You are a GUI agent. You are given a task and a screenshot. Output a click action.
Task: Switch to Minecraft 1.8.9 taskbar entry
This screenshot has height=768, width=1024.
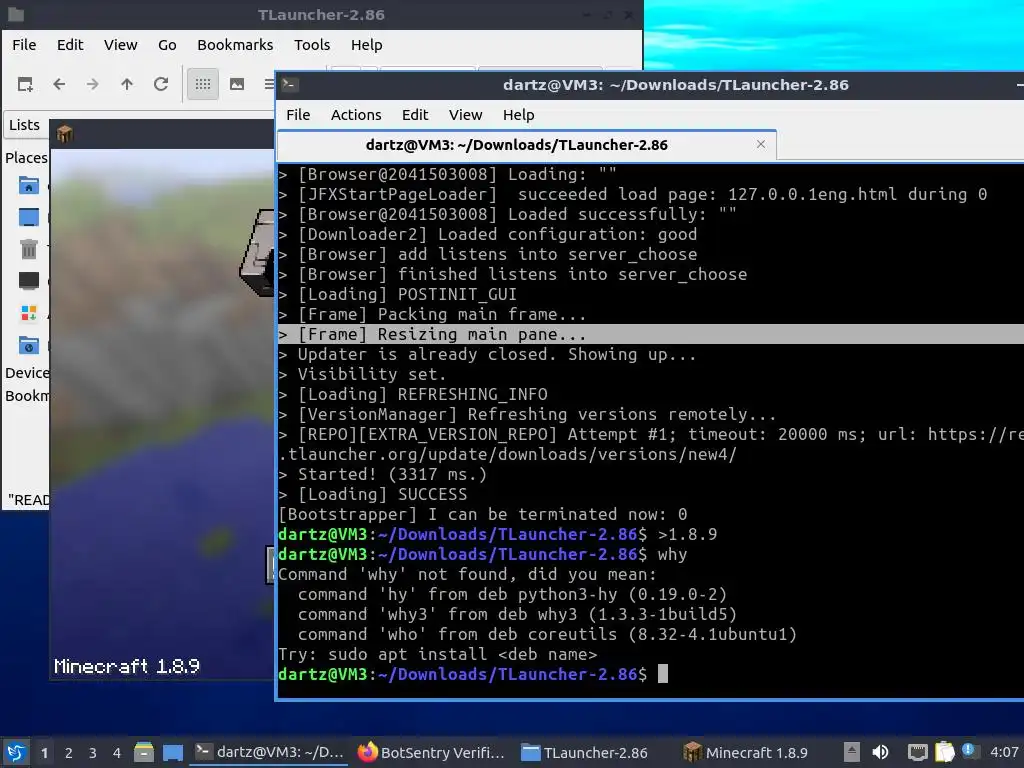pyautogui.click(x=746, y=752)
